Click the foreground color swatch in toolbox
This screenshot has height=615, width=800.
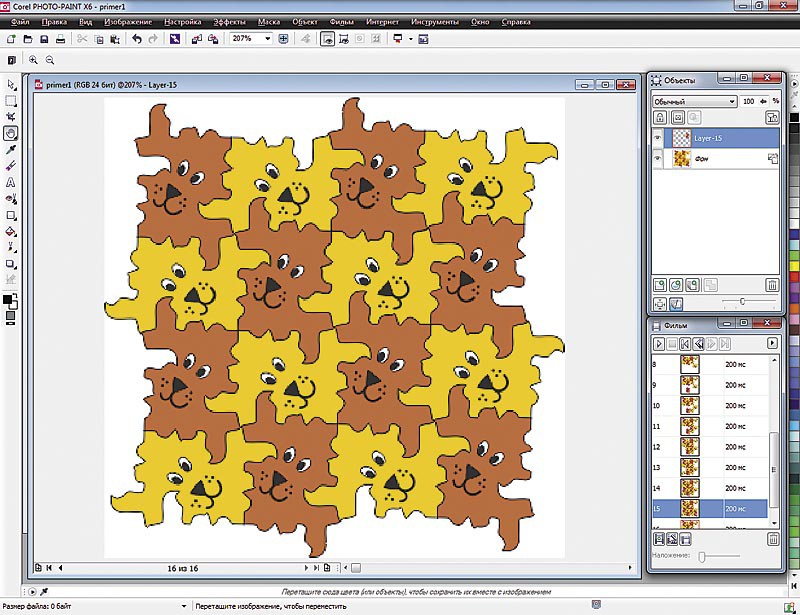pos(7,300)
